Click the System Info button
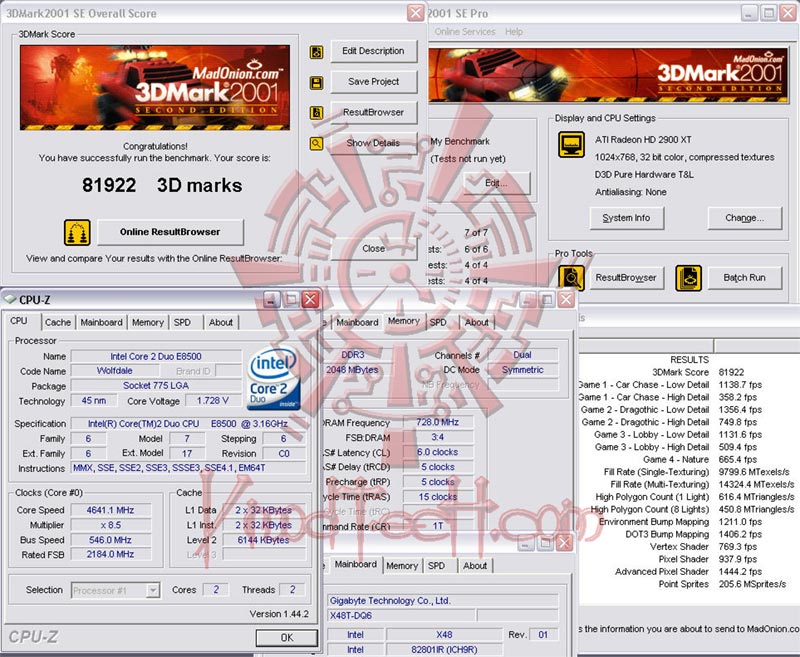 [627, 218]
